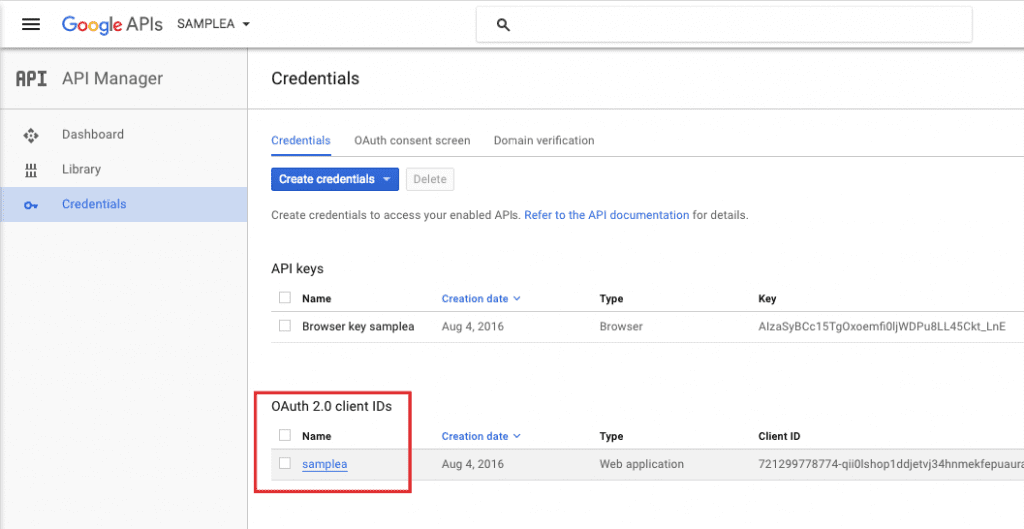This screenshot has width=1024, height=529.
Task: Switch to the Domain verification tab
Action: [x=544, y=140]
